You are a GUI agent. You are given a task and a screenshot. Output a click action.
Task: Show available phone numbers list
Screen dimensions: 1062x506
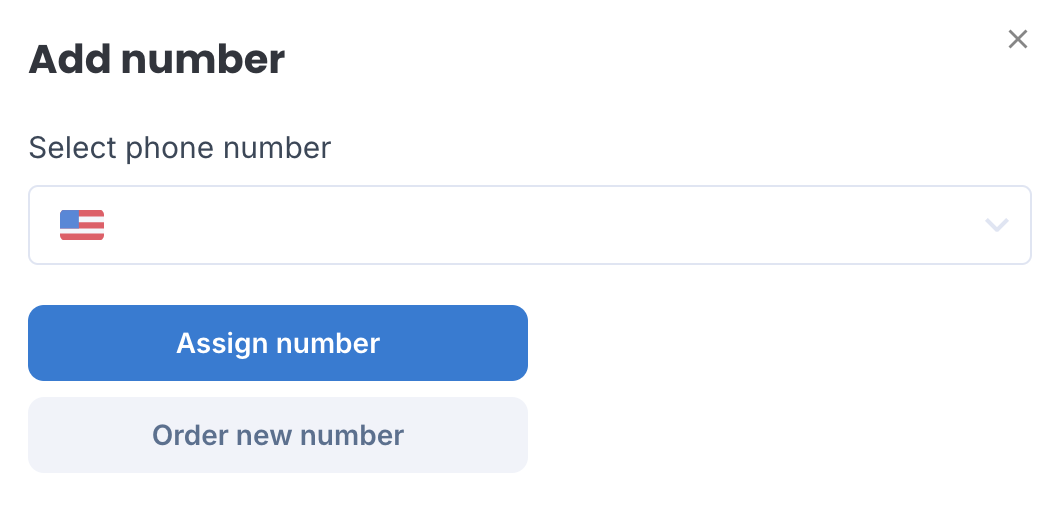click(530, 225)
